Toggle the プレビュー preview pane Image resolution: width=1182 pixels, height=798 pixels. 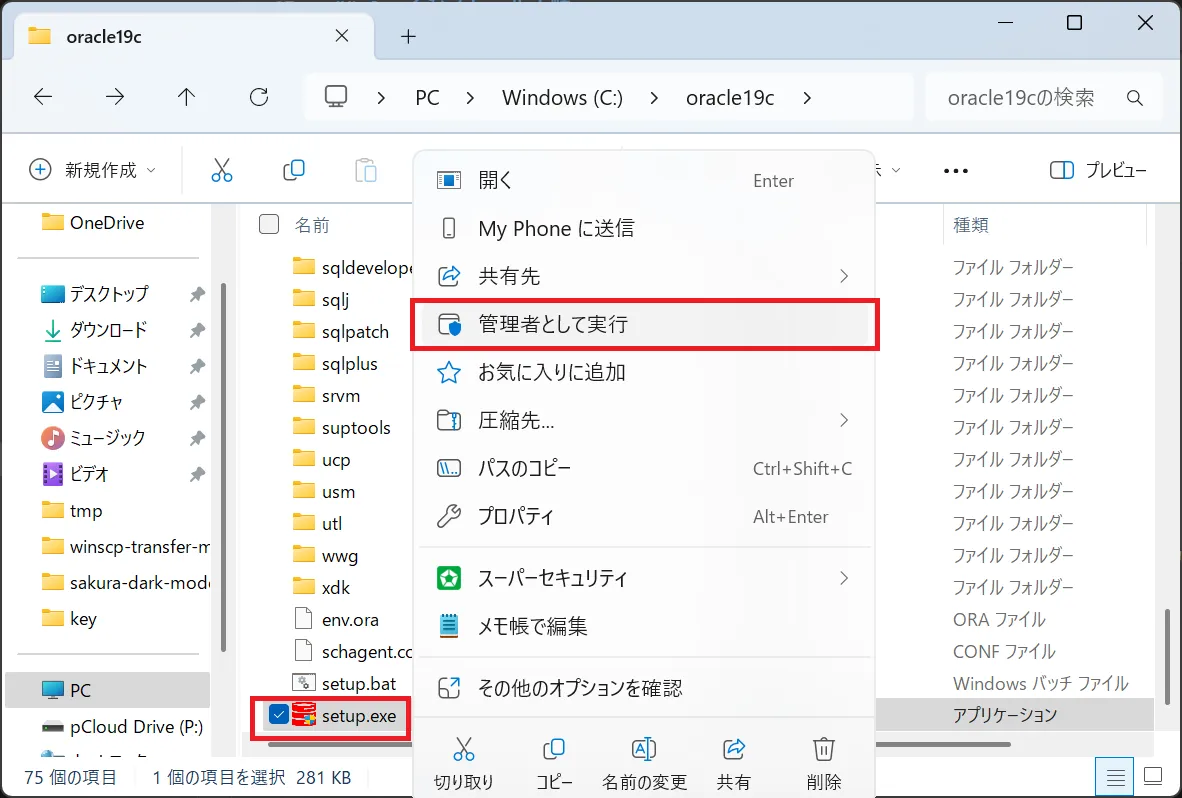[1098, 170]
